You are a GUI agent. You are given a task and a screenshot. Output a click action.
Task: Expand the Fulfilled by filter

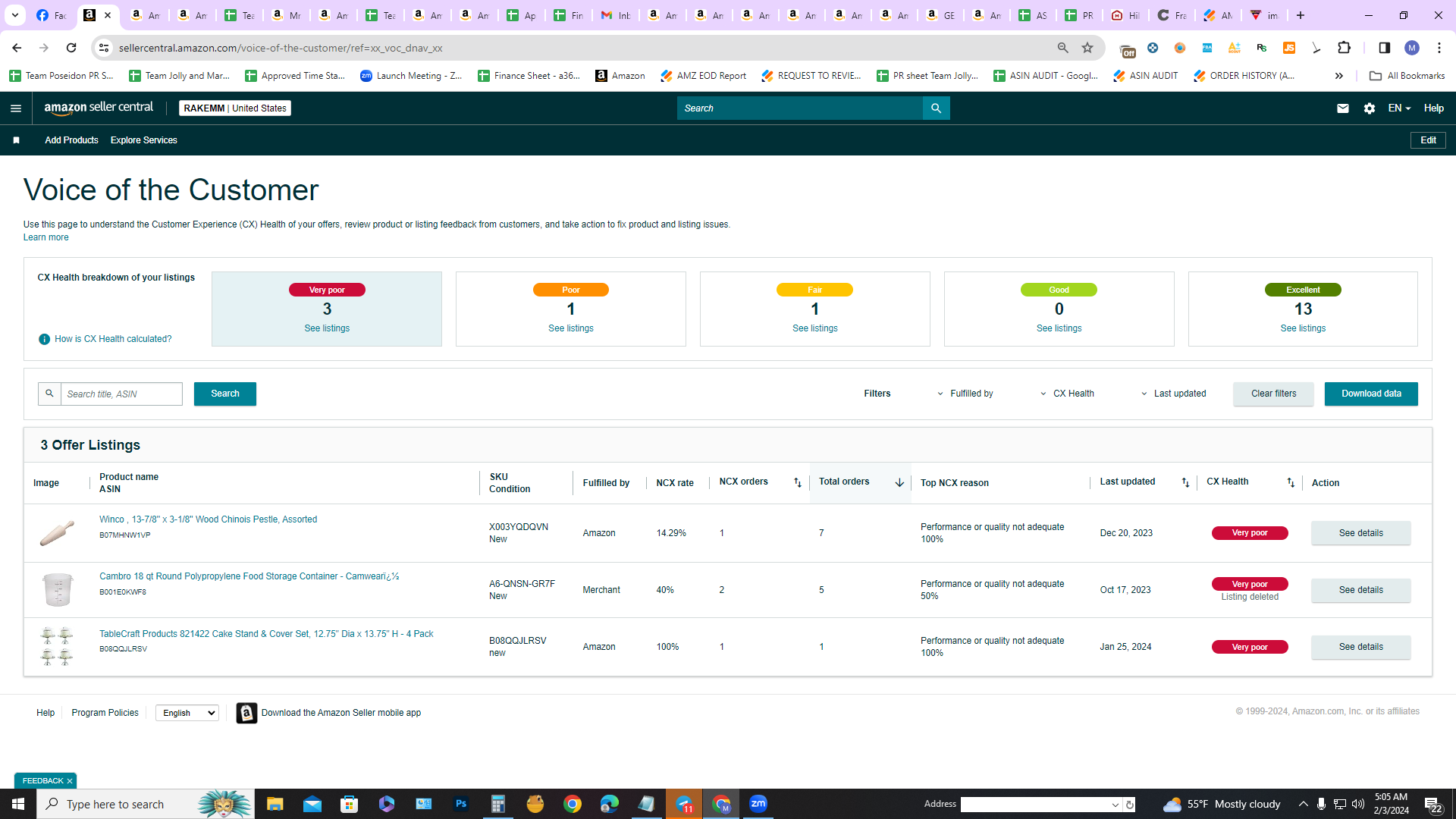965,394
